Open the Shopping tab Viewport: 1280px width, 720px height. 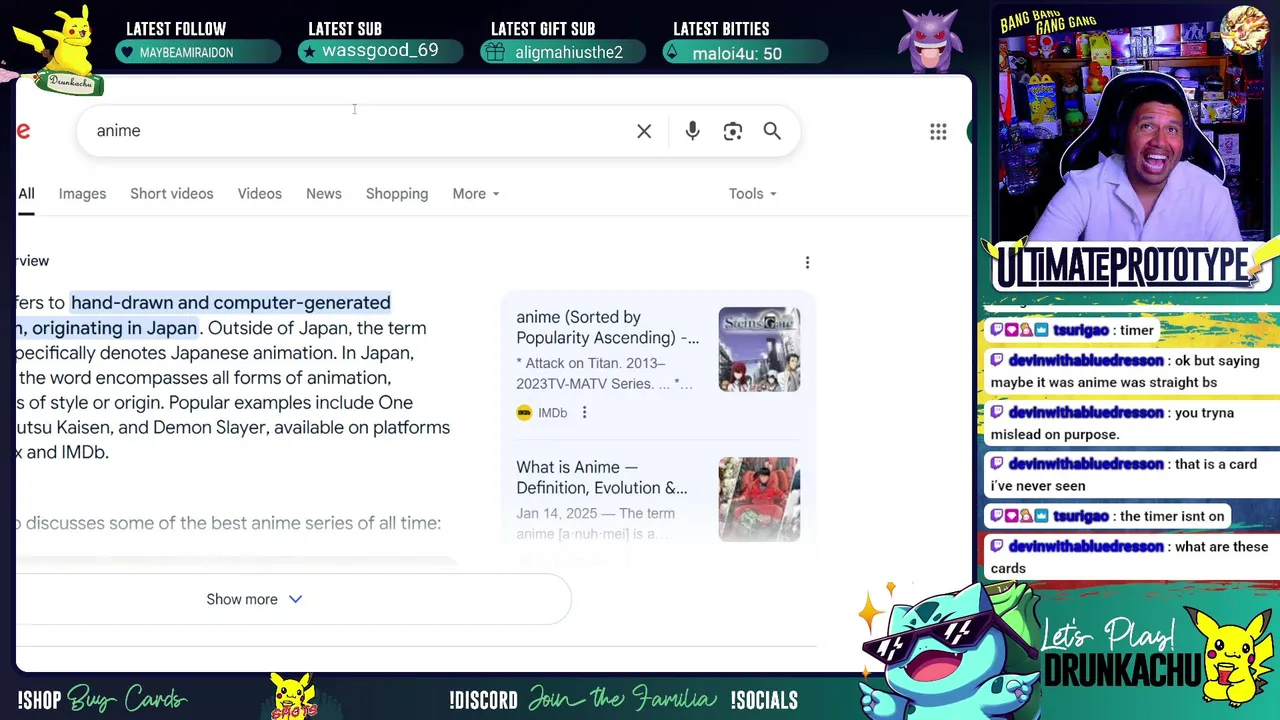(397, 194)
